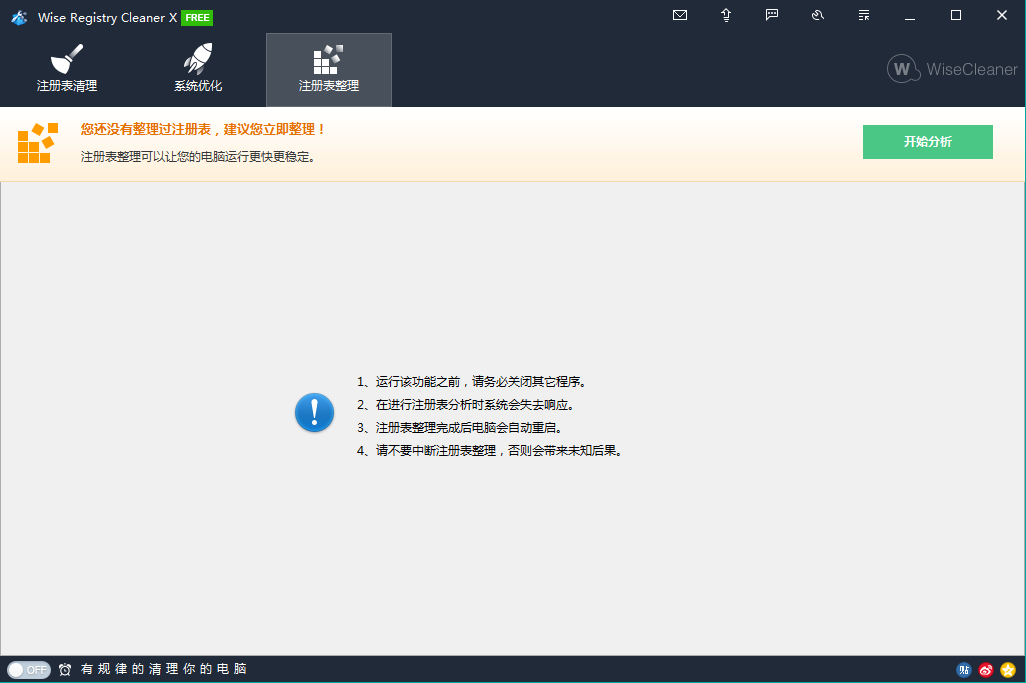
Task: Click the 有规律的清理你的电脑 label
Action: (164, 669)
